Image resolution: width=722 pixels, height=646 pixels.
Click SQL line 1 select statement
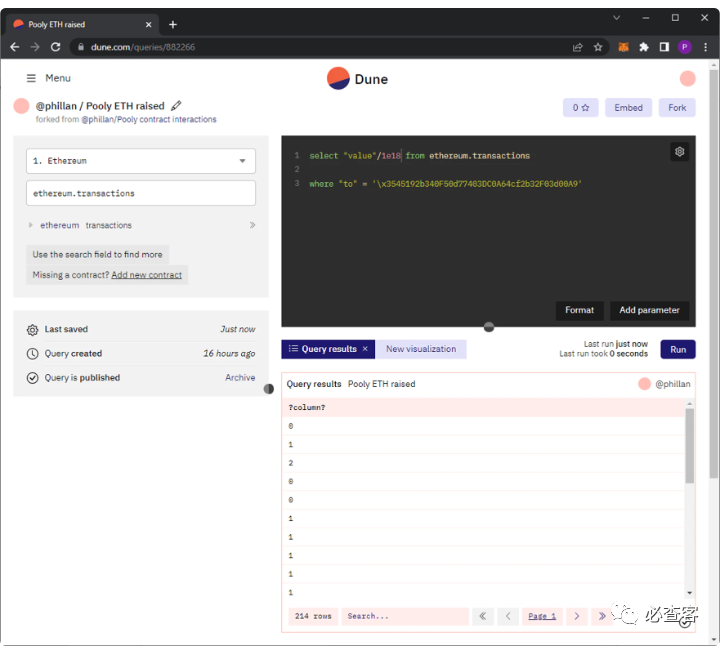coord(419,156)
